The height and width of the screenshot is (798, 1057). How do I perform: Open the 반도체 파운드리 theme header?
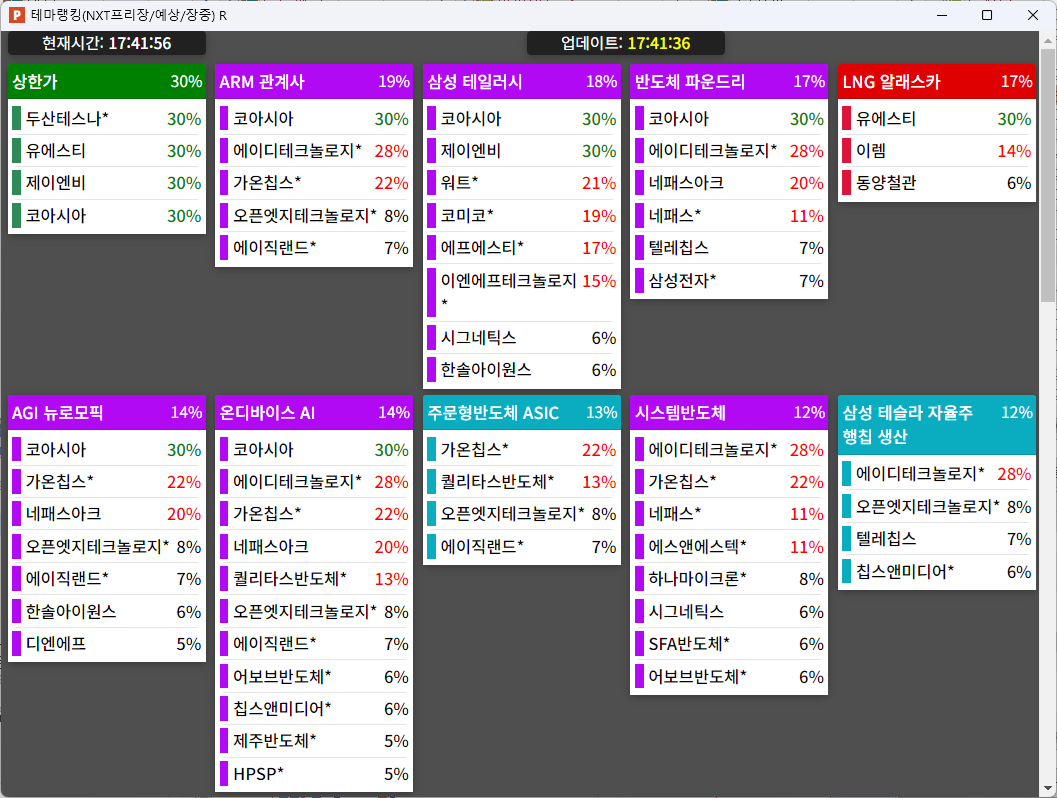(729, 82)
